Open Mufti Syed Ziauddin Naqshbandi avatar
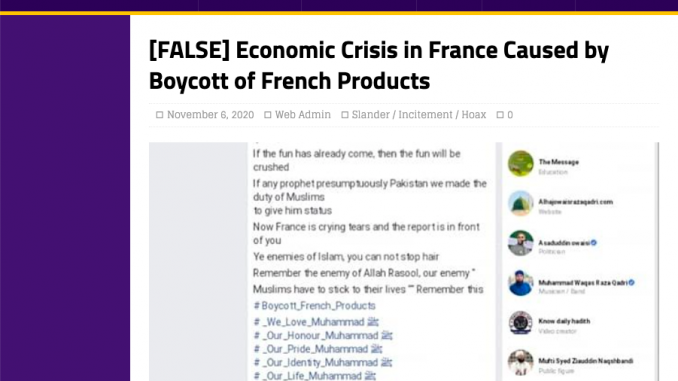The height and width of the screenshot is (381, 678). pos(521,362)
